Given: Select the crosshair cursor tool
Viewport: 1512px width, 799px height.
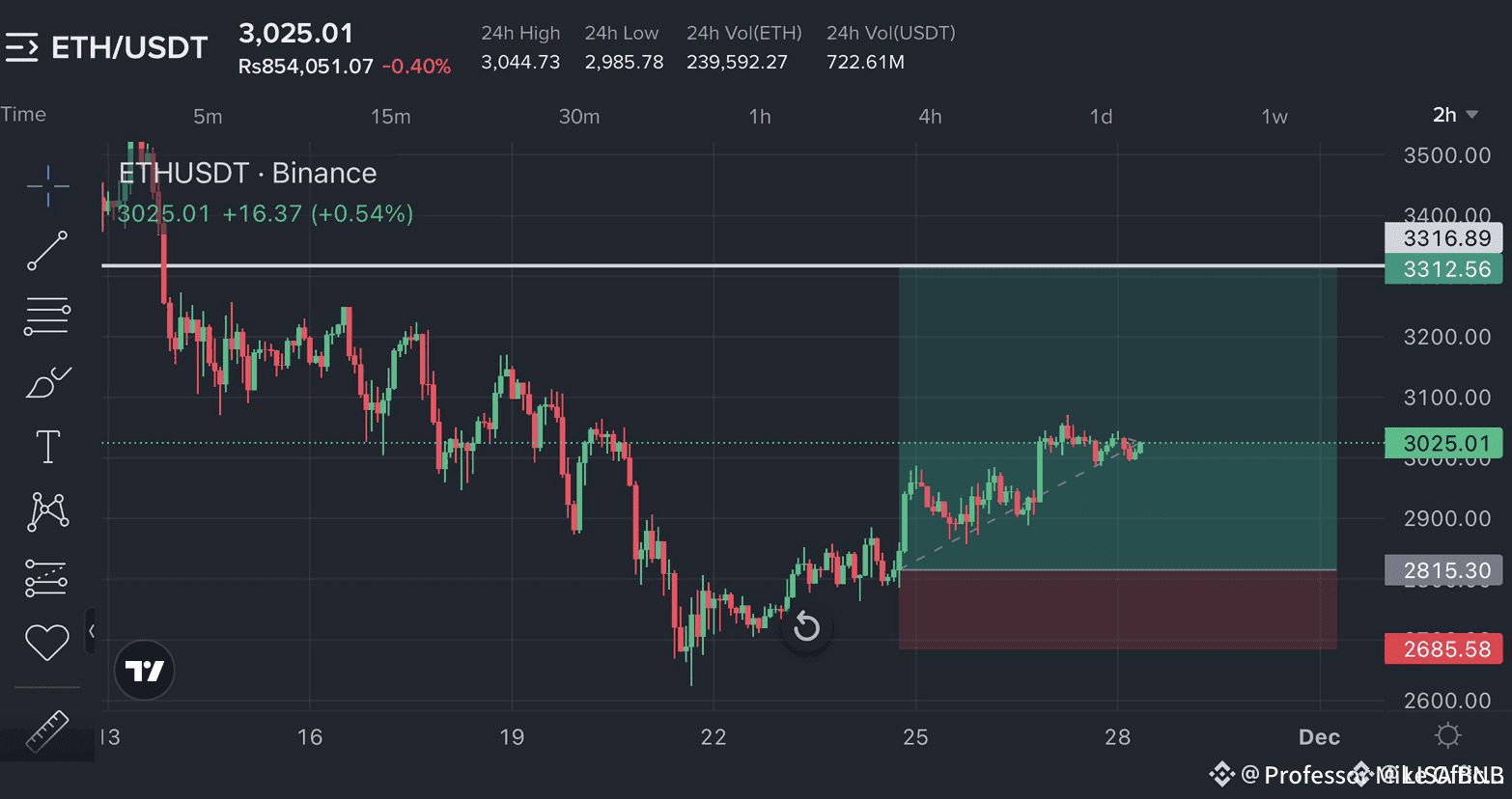Looking at the screenshot, I should (x=47, y=185).
